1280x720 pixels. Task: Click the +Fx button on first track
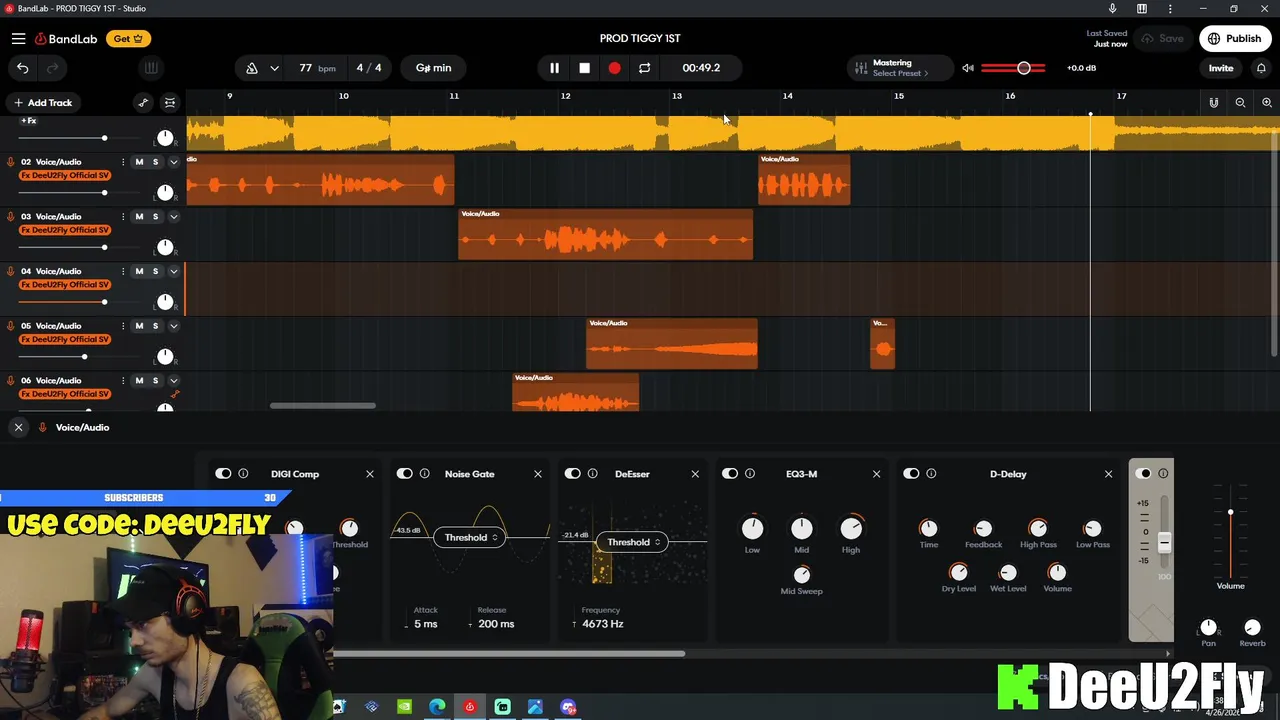coord(28,121)
